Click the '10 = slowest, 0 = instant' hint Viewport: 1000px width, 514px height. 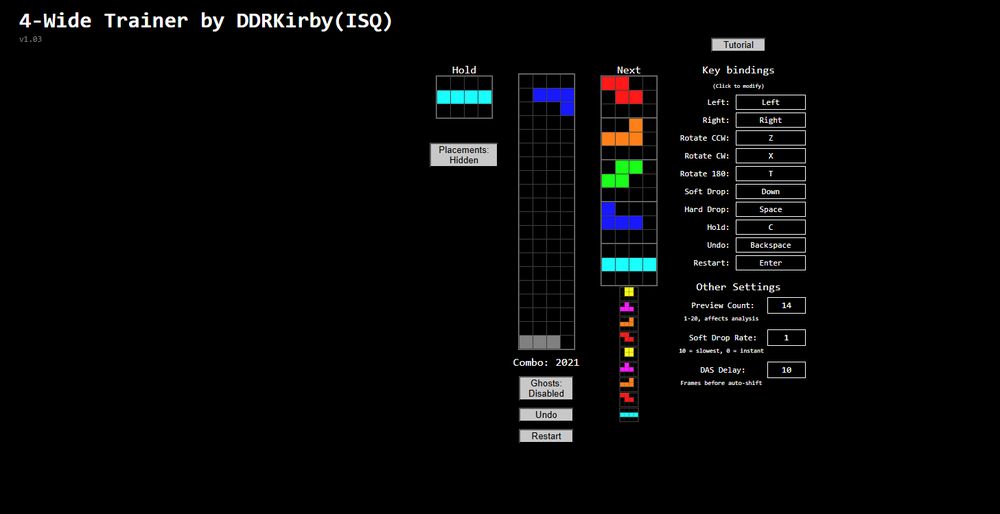point(721,351)
